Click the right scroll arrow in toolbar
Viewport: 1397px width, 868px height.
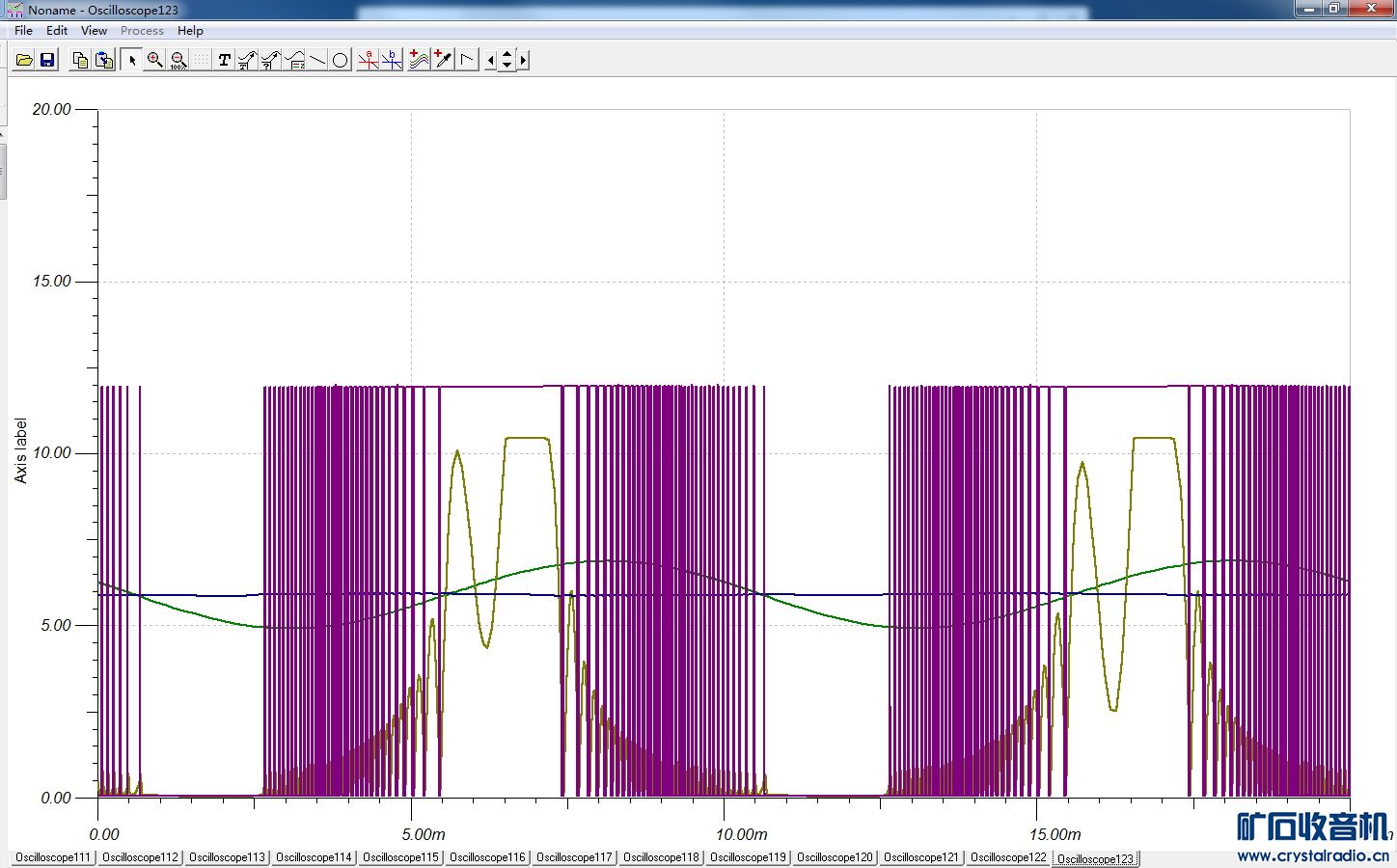pos(523,60)
